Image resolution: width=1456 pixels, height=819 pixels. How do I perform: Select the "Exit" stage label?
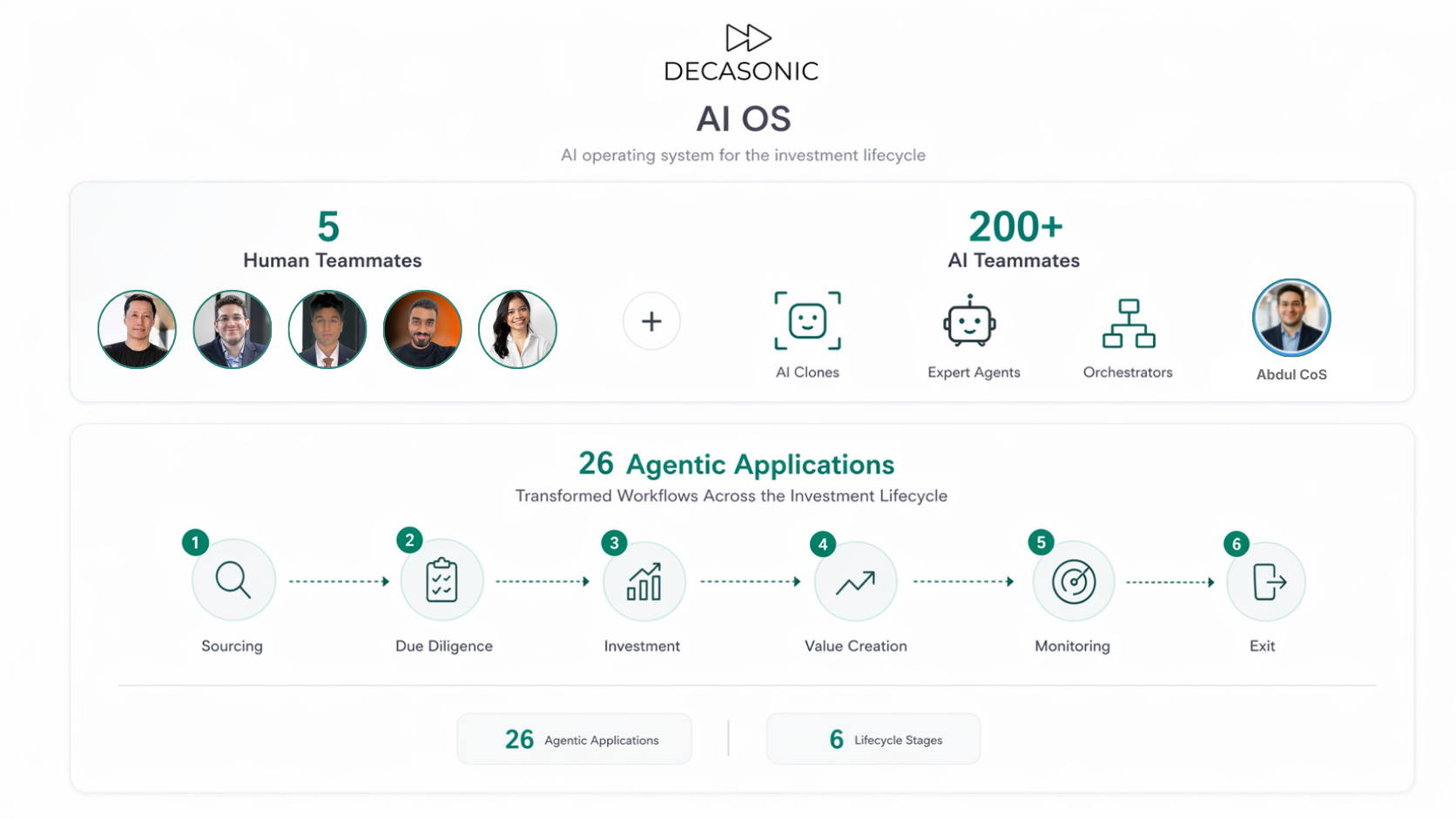1262,646
